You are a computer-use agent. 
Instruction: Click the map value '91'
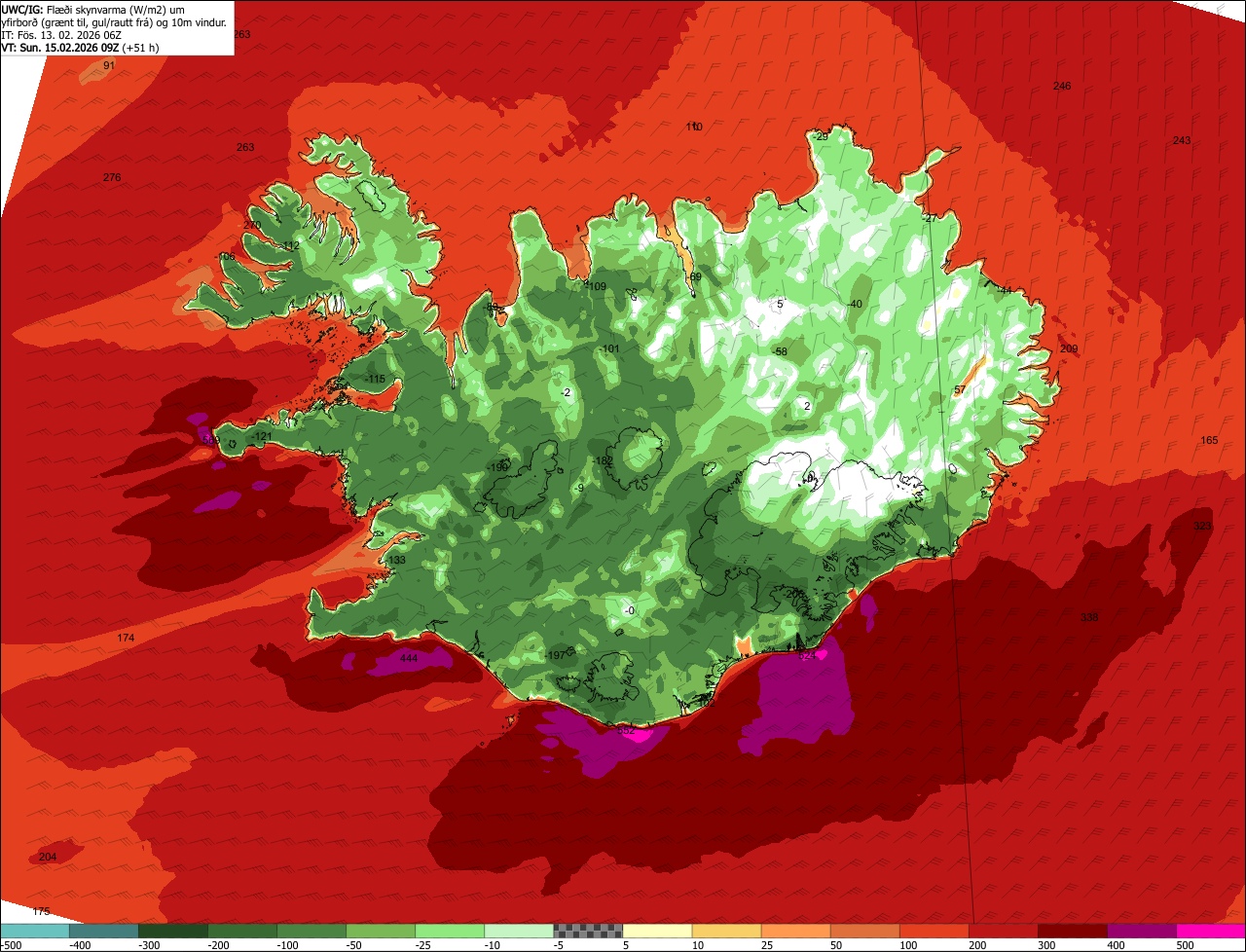(109, 65)
